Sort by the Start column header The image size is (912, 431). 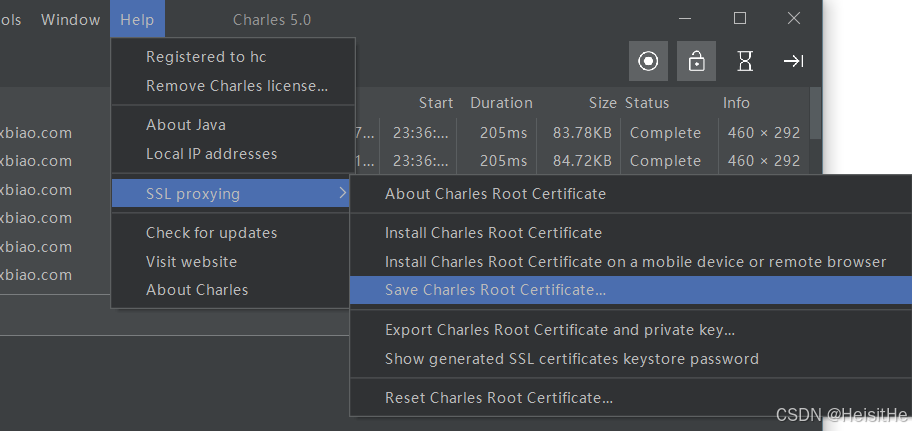point(436,103)
